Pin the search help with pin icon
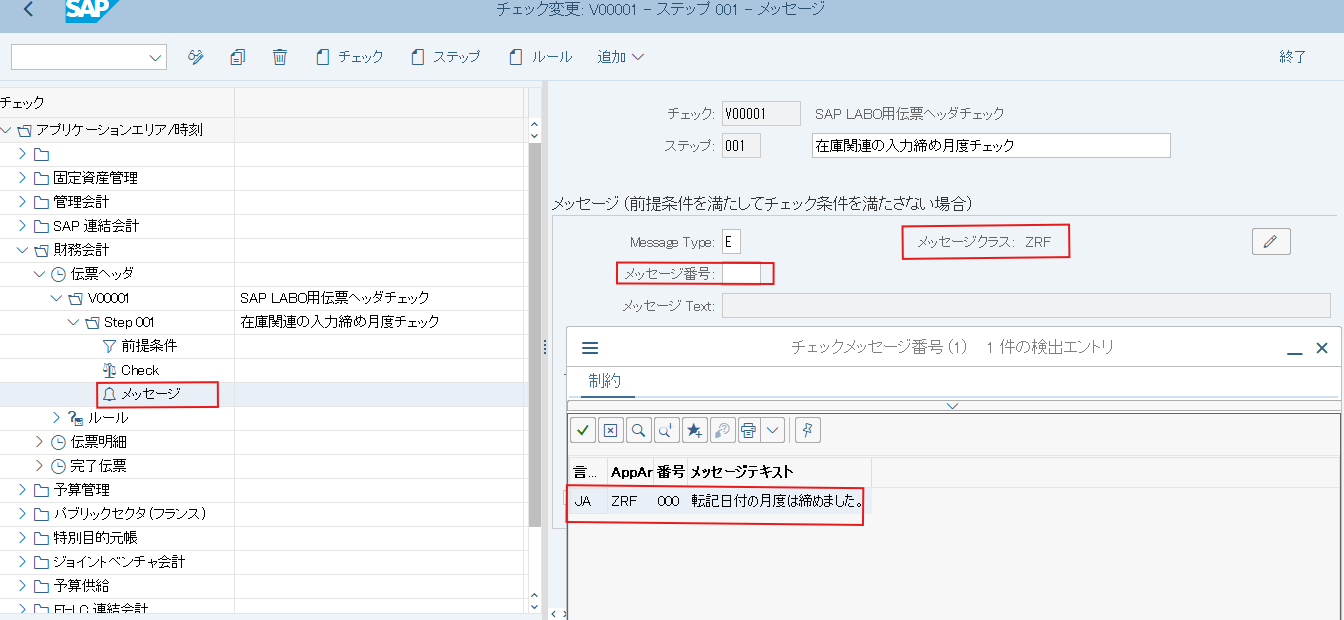Screen dimensions: 1344x620 [808, 430]
